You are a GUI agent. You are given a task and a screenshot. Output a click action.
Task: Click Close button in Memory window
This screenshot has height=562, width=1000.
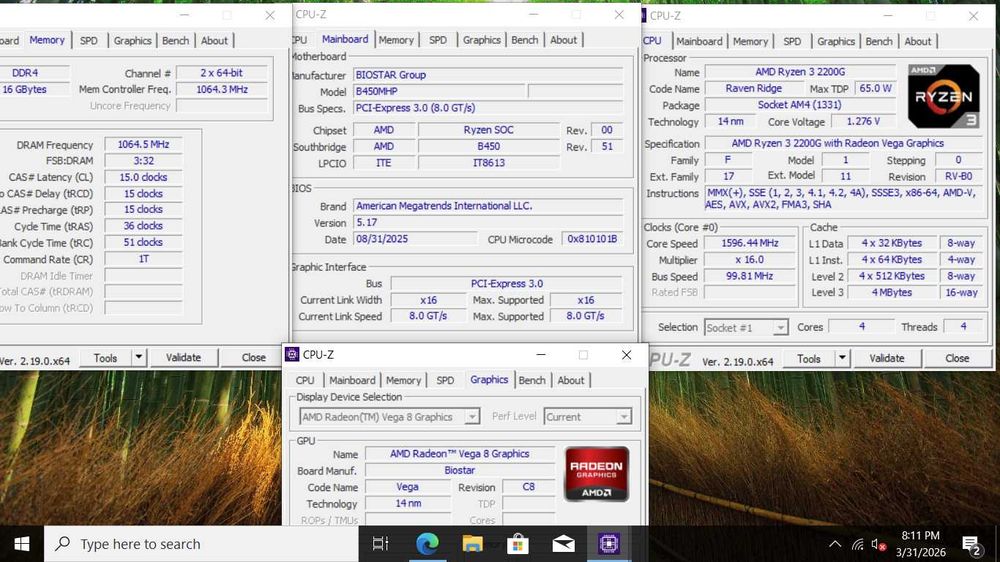[253, 358]
